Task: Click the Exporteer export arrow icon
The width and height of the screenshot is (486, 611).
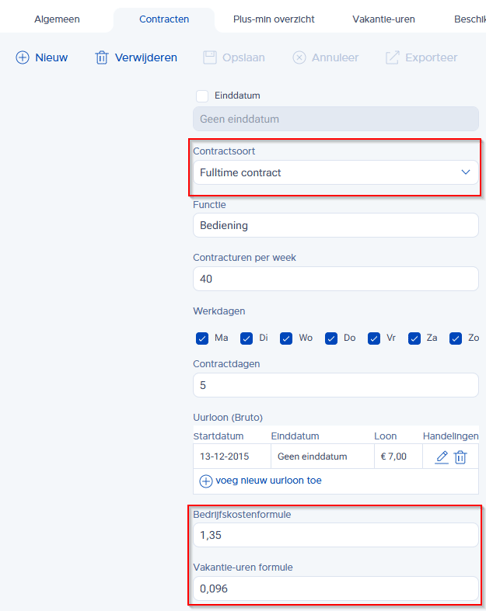Action: pos(392,57)
